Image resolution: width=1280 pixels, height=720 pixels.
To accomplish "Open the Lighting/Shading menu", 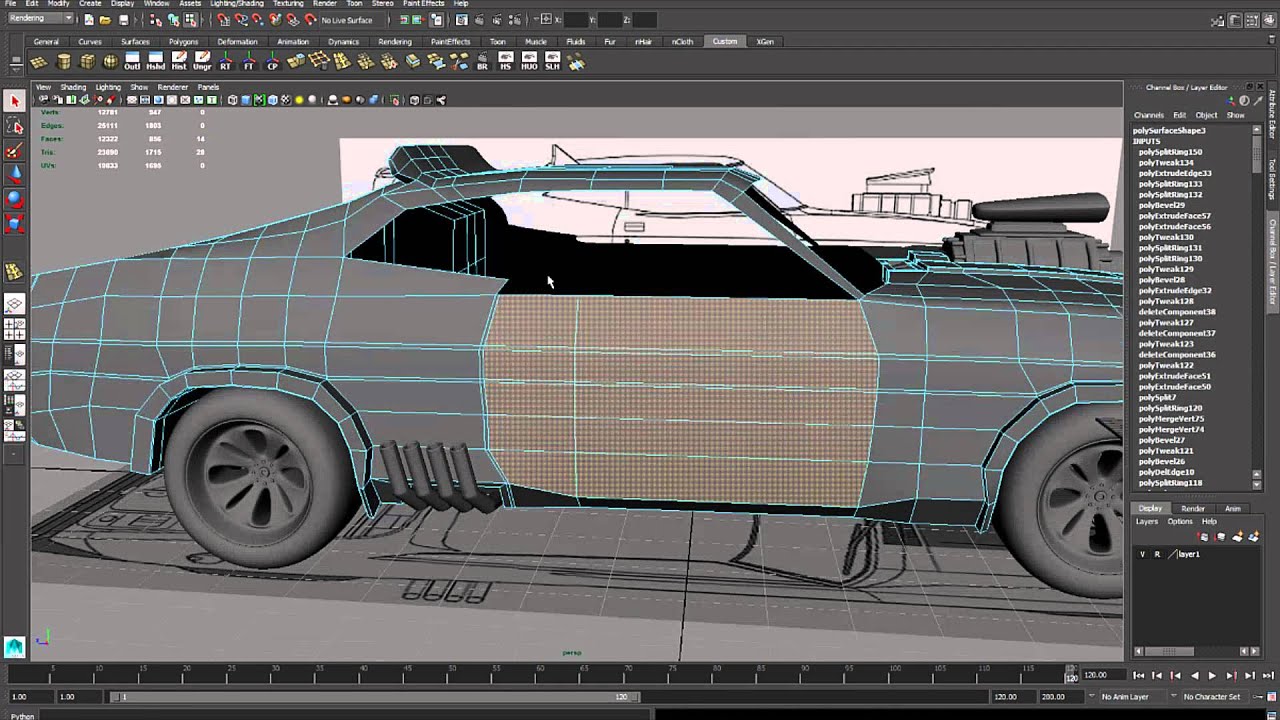I will coord(236,4).
